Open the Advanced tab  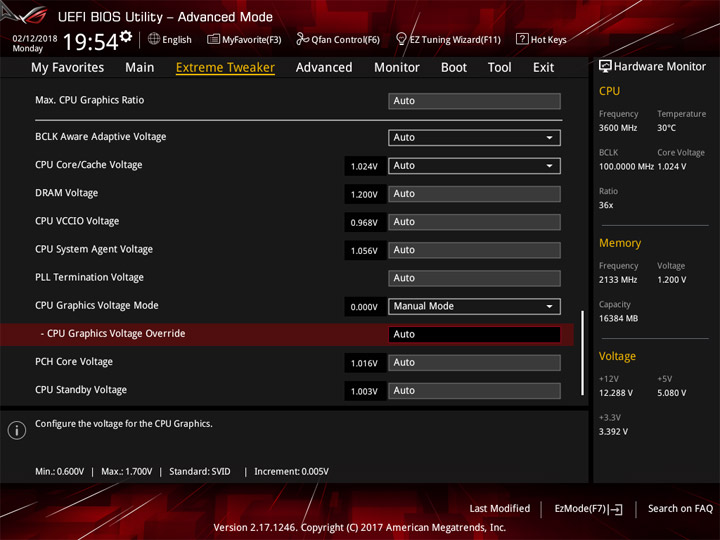pos(324,68)
